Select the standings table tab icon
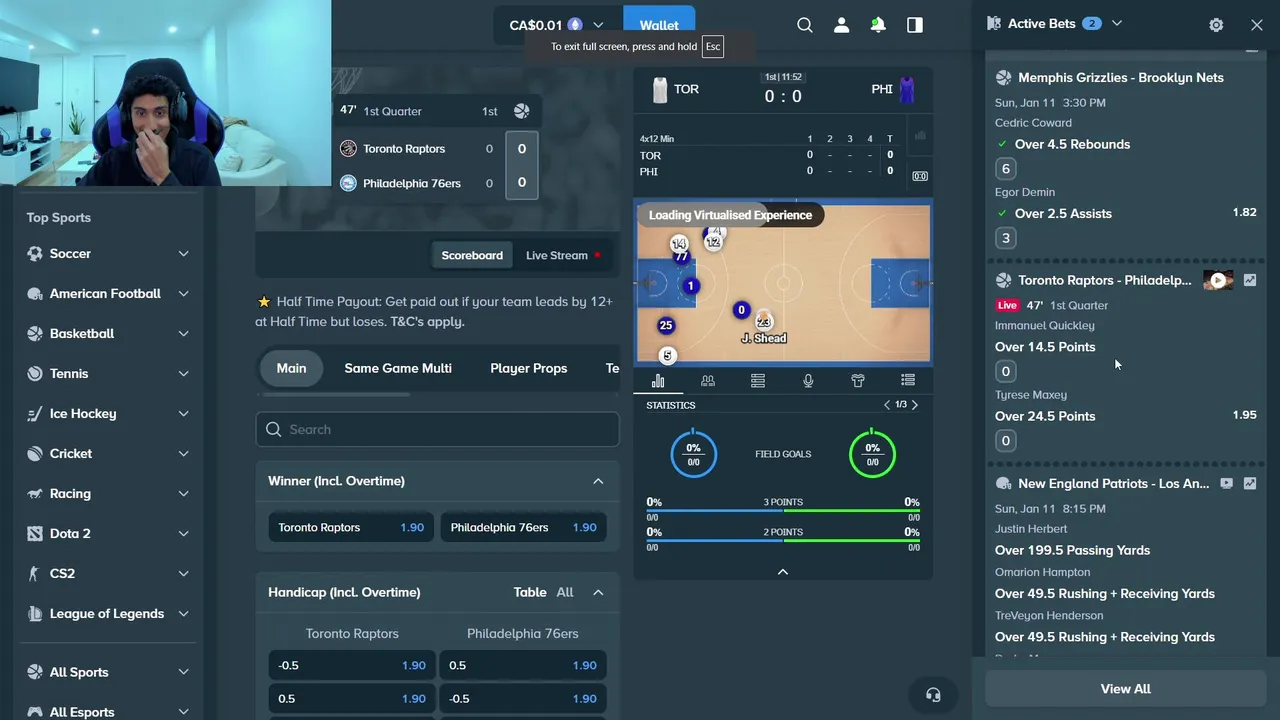1280x720 pixels. [x=758, y=380]
